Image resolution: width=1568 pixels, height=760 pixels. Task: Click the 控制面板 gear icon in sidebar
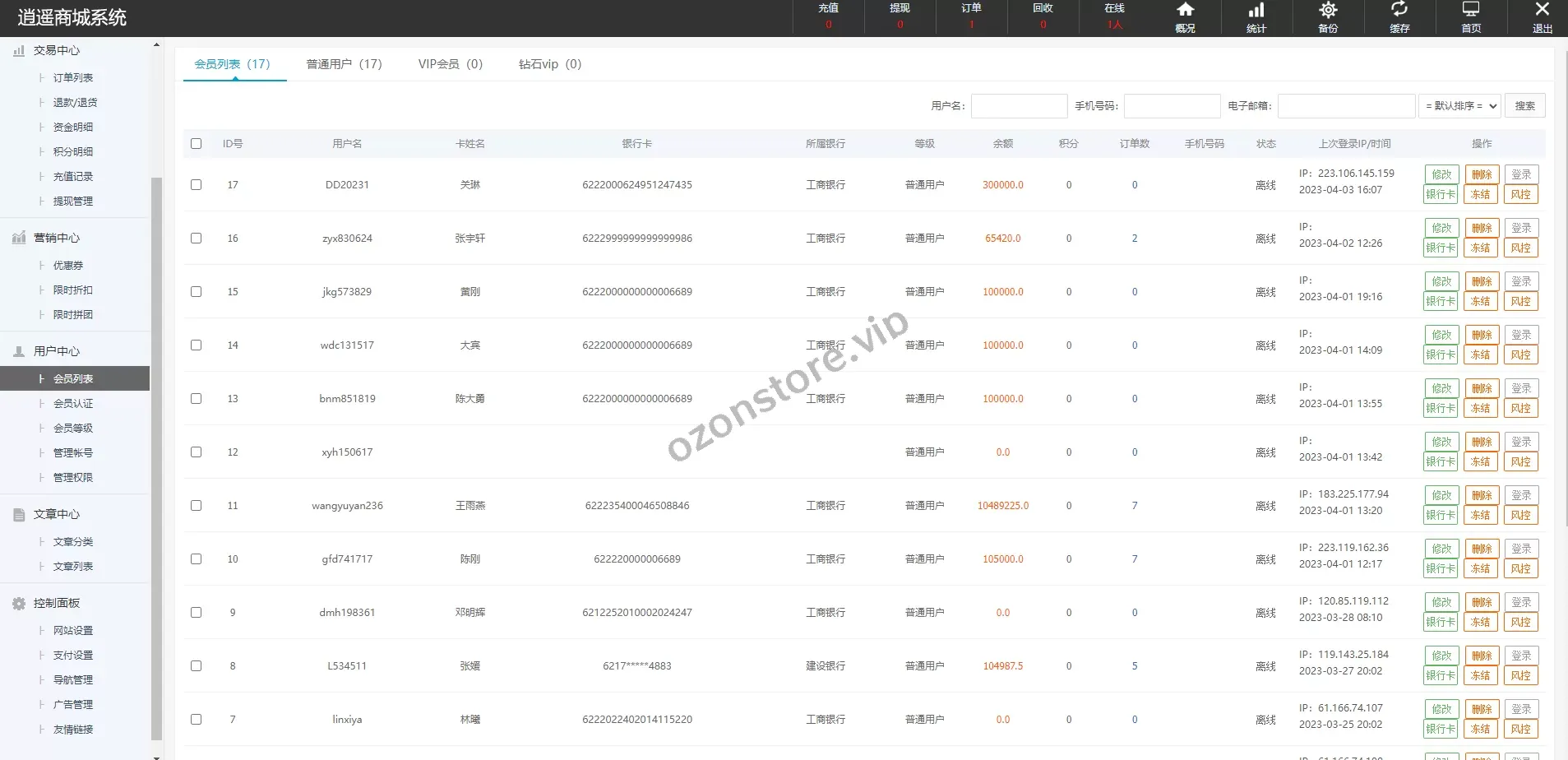pos(19,603)
